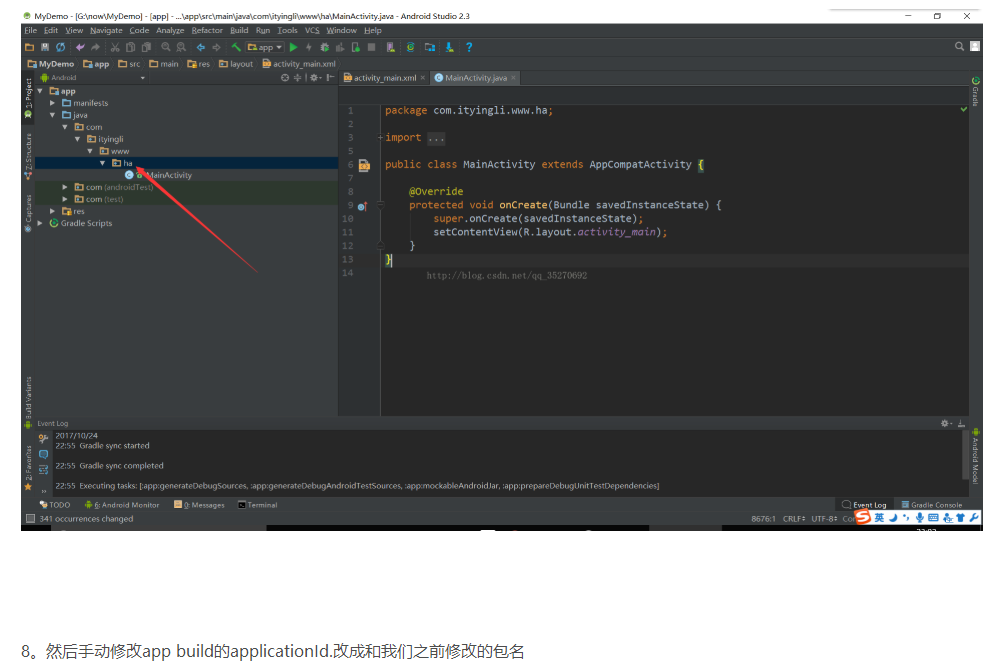Hide the Event Log panel with the download-arrow icon
Viewport: 996px width, 668px height.
tap(961, 424)
